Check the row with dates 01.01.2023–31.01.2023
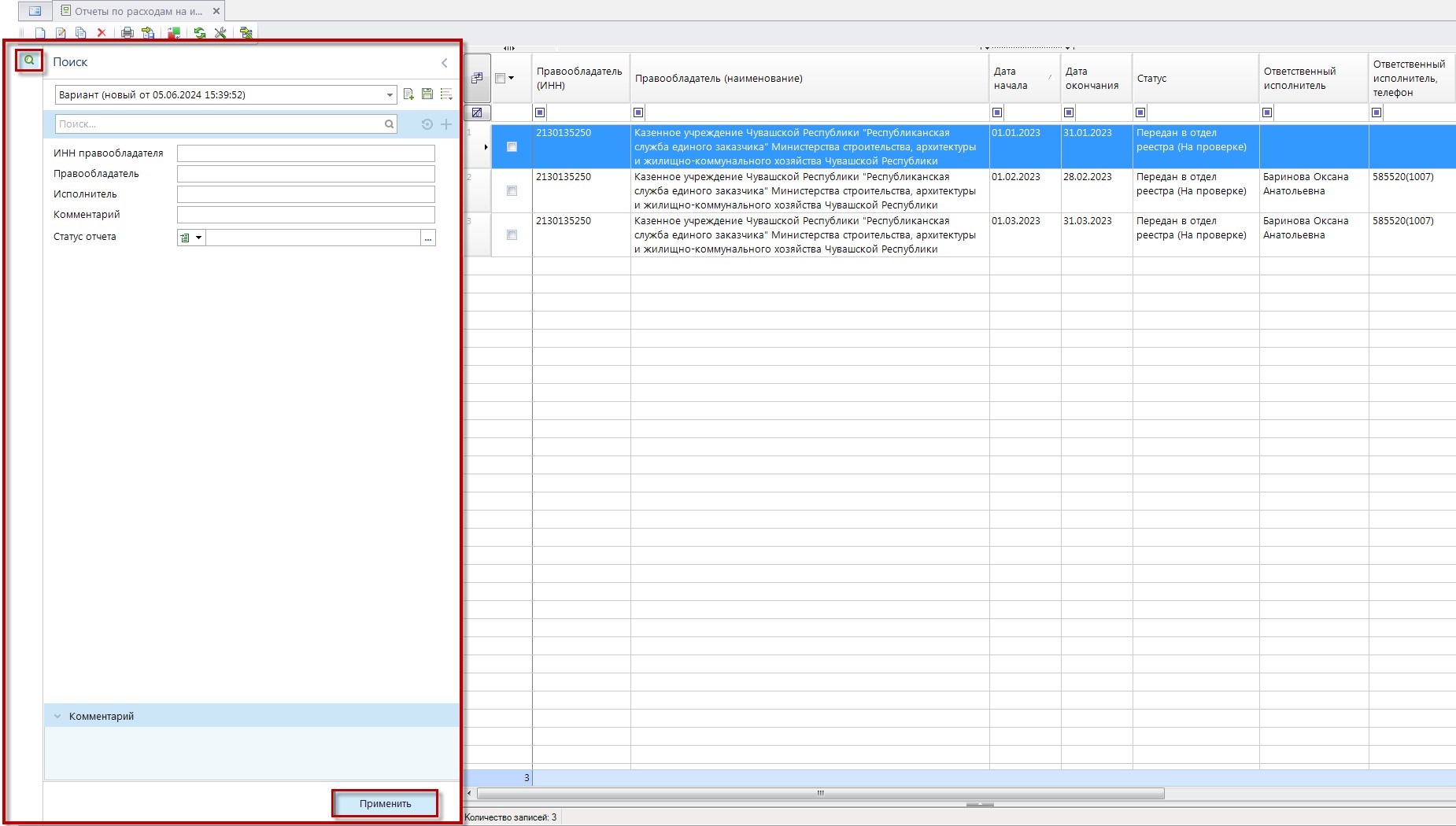 click(512, 147)
